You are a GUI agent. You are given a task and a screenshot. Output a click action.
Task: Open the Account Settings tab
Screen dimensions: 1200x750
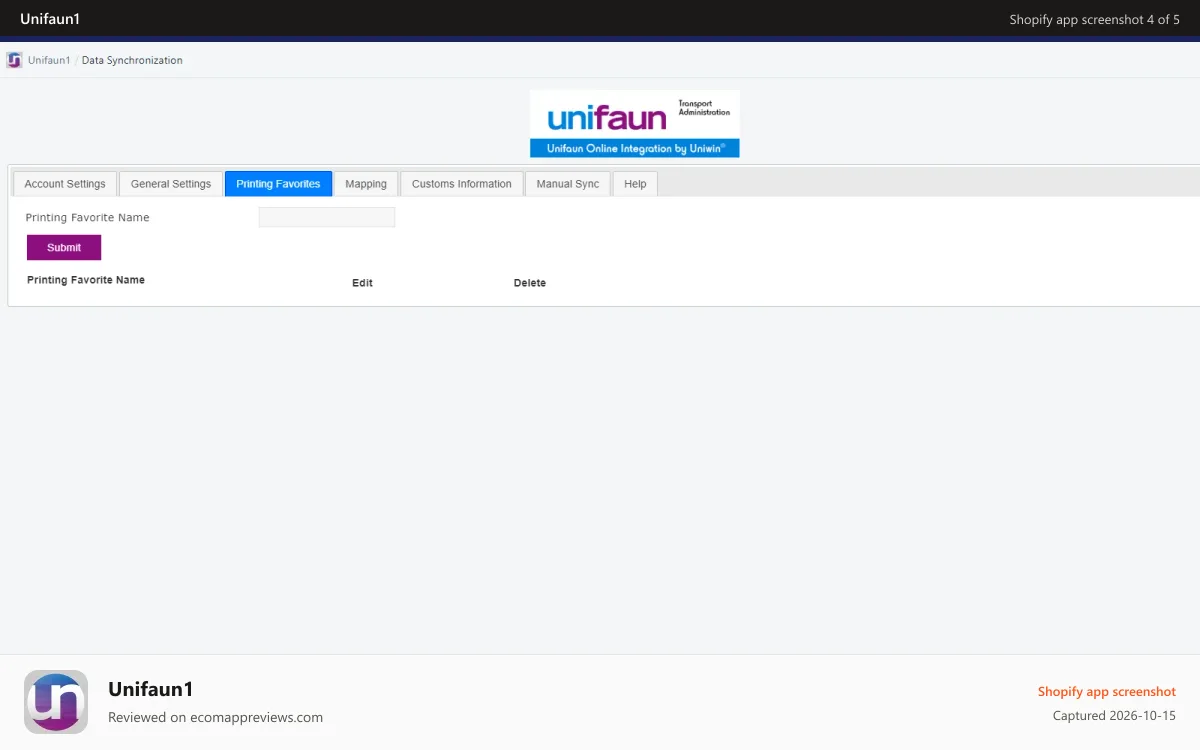65,184
